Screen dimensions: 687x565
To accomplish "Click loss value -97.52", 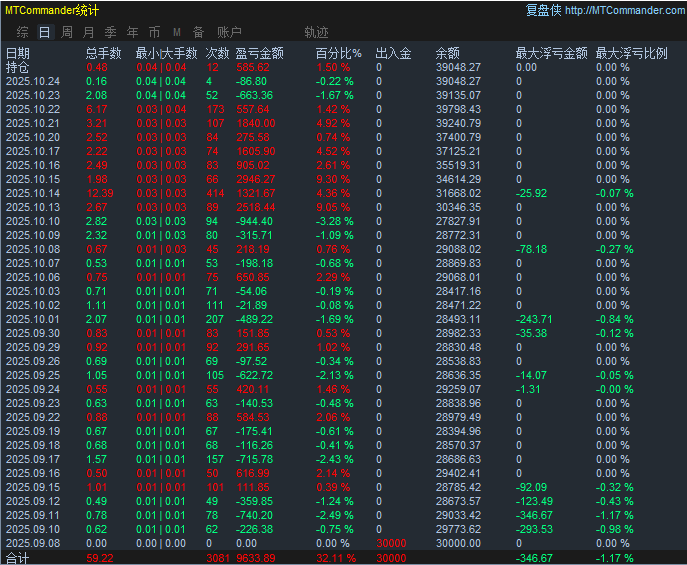I will tap(251, 362).
